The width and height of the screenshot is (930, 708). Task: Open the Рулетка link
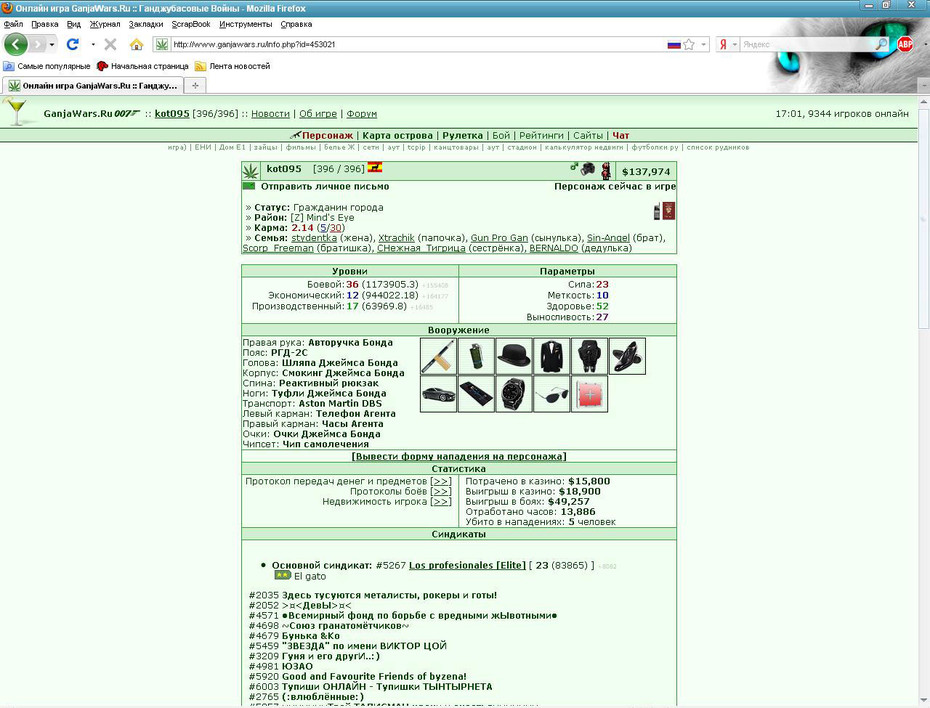pos(462,135)
